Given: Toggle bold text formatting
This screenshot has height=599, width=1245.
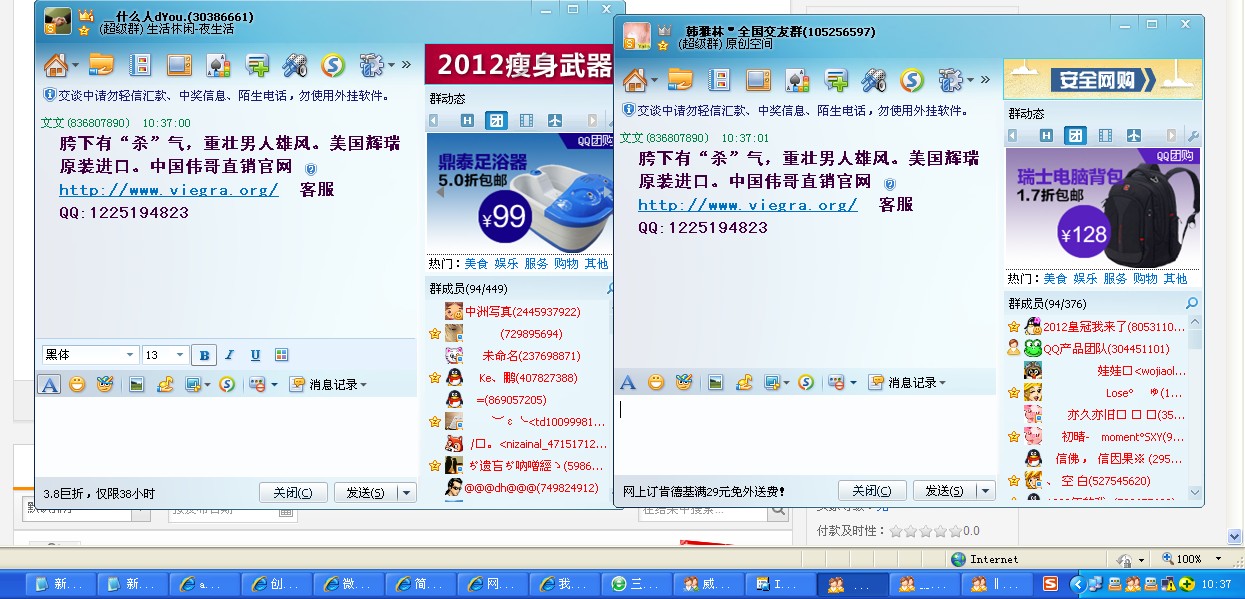Looking at the screenshot, I should [x=203, y=354].
